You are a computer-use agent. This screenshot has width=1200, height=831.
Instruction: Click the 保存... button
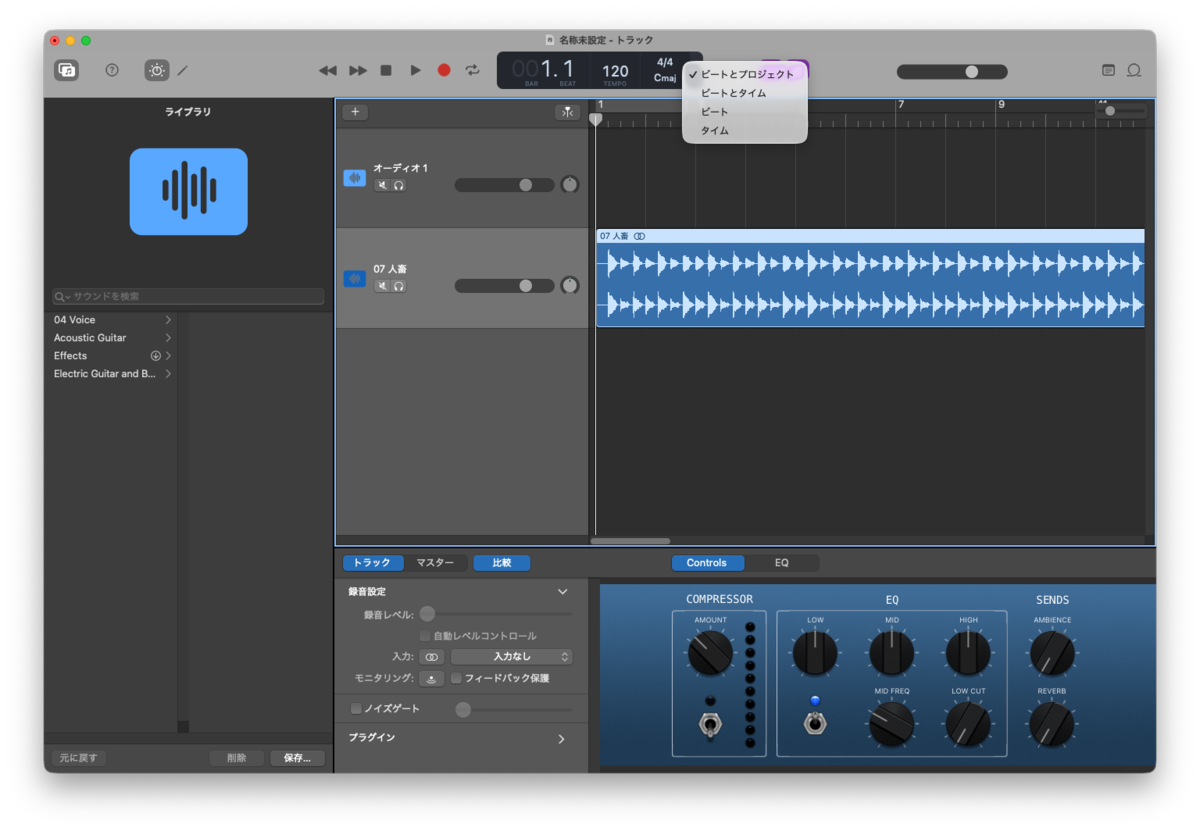click(297, 758)
